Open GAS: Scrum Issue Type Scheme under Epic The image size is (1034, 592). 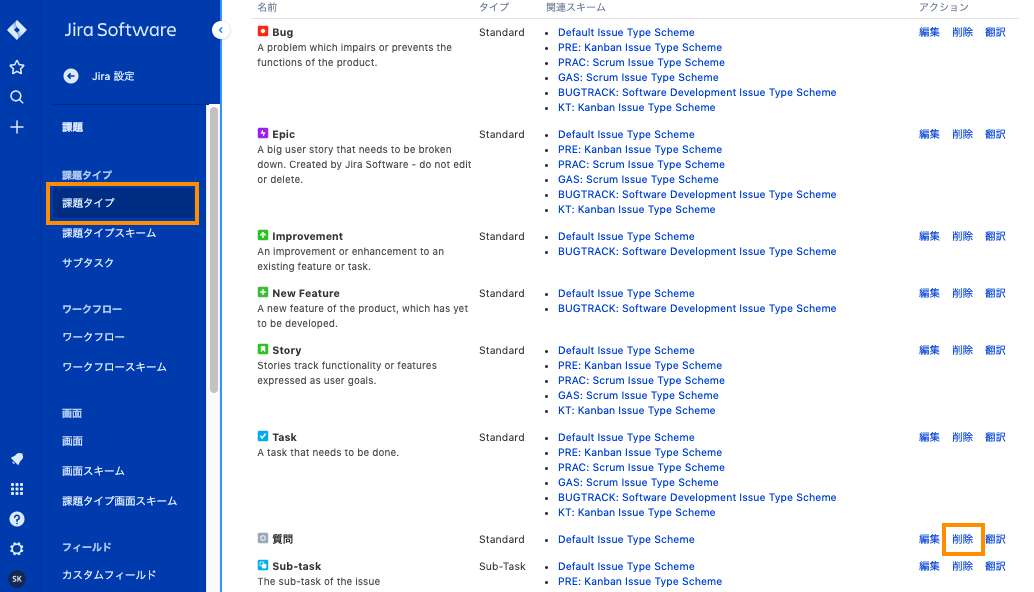pos(638,179)
